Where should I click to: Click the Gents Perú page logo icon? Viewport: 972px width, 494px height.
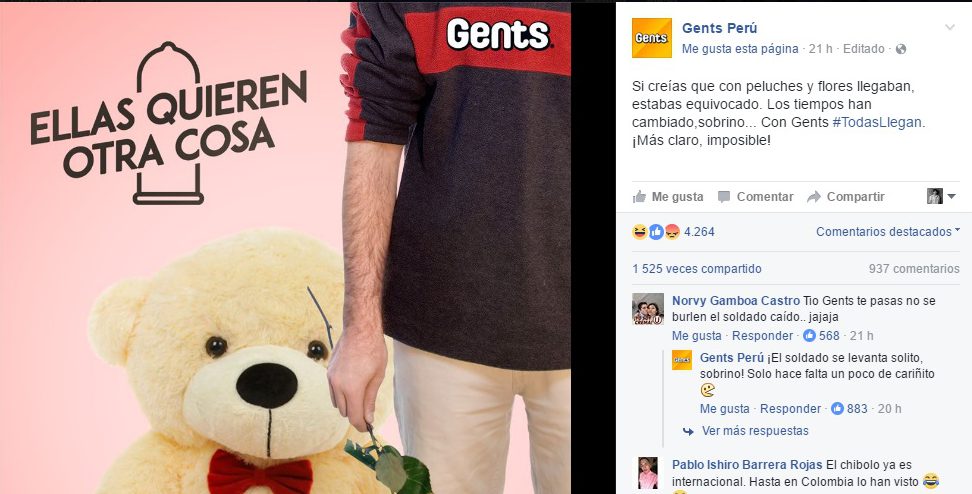tap(652, 38)
